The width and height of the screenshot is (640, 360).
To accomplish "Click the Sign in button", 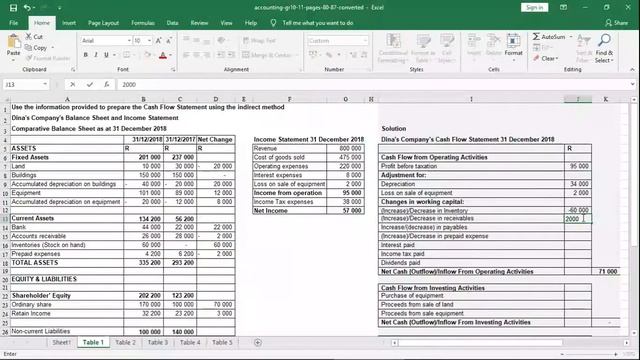I will pyautogui.click(x=534, y=7).
